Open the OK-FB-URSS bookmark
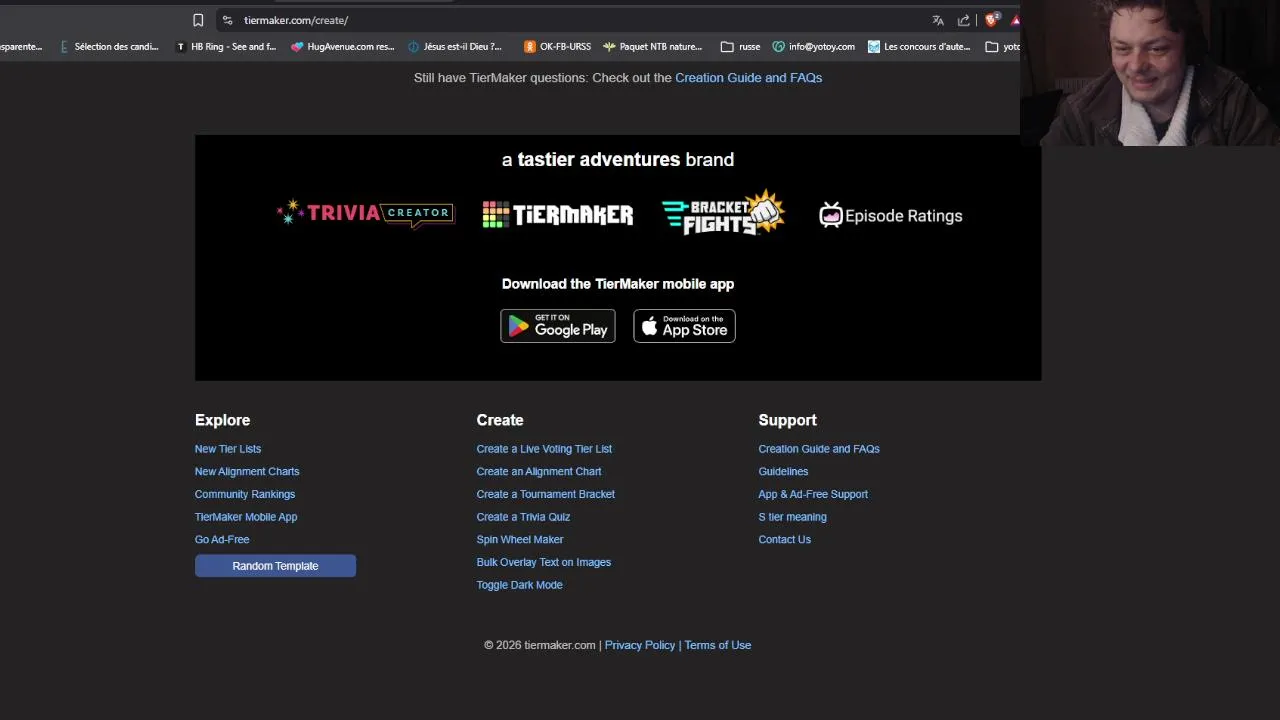This screenshot has height=720, width=1280. coord(557,47)
